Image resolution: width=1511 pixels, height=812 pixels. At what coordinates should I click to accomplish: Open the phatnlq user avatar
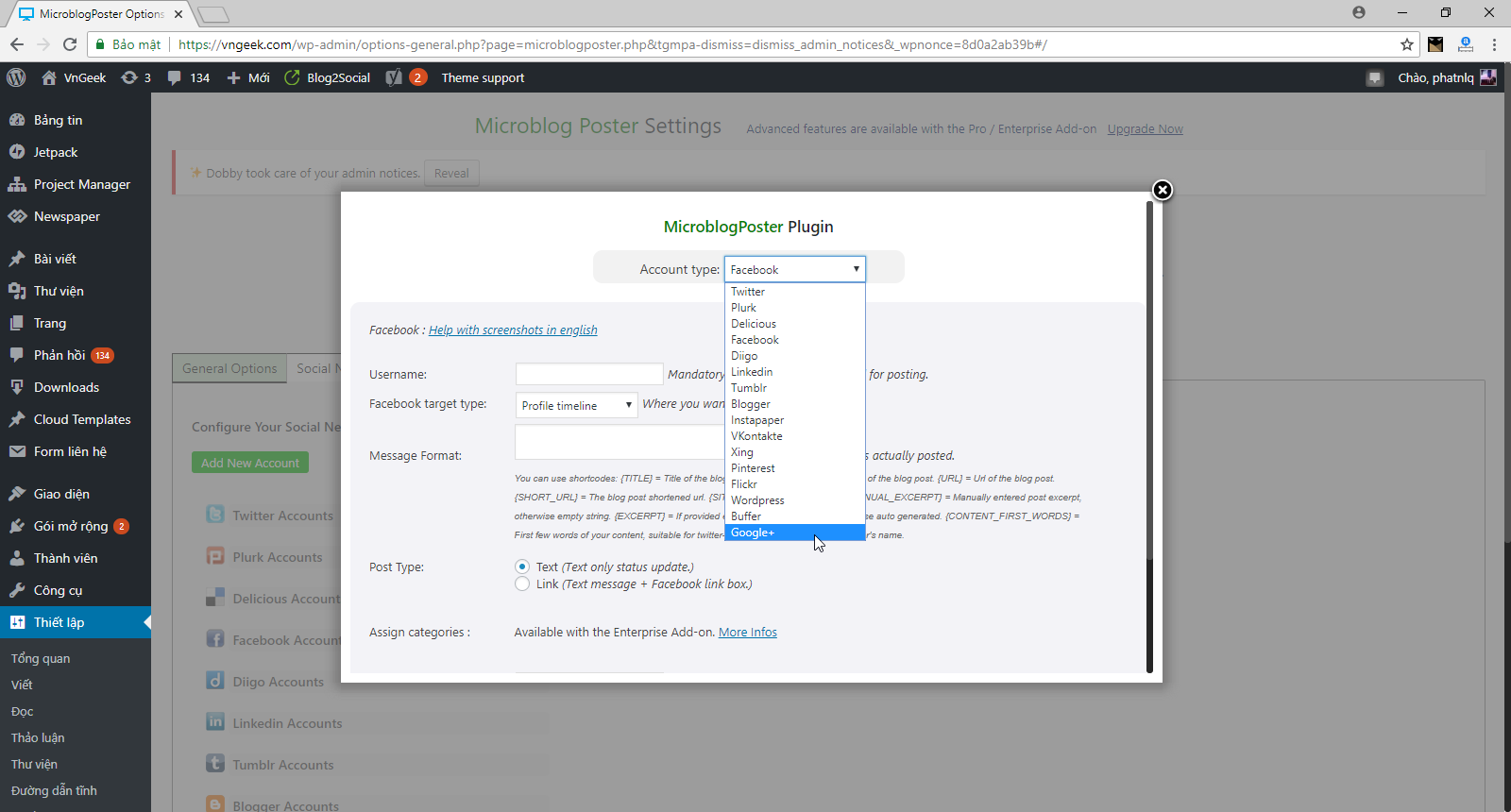1488,77
